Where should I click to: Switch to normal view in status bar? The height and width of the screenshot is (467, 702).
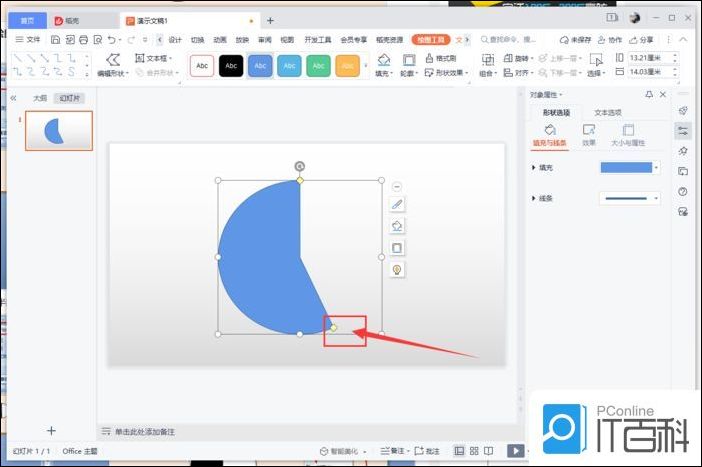point(459,452)
